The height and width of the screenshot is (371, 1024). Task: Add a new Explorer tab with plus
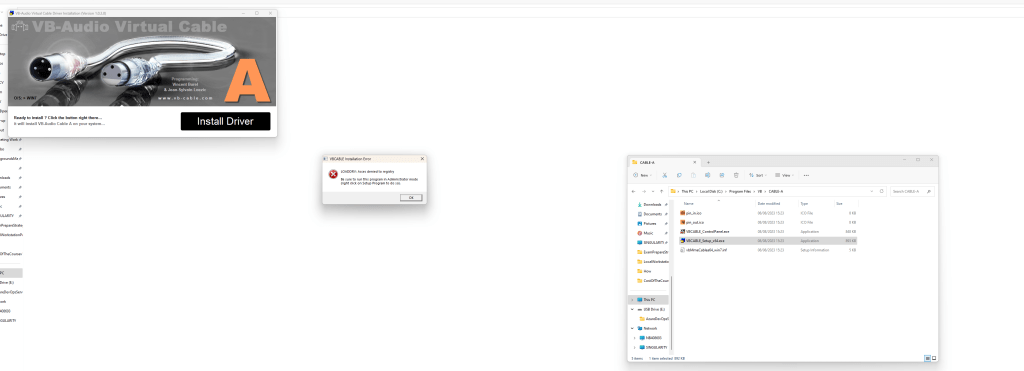(x=709, y=162)
